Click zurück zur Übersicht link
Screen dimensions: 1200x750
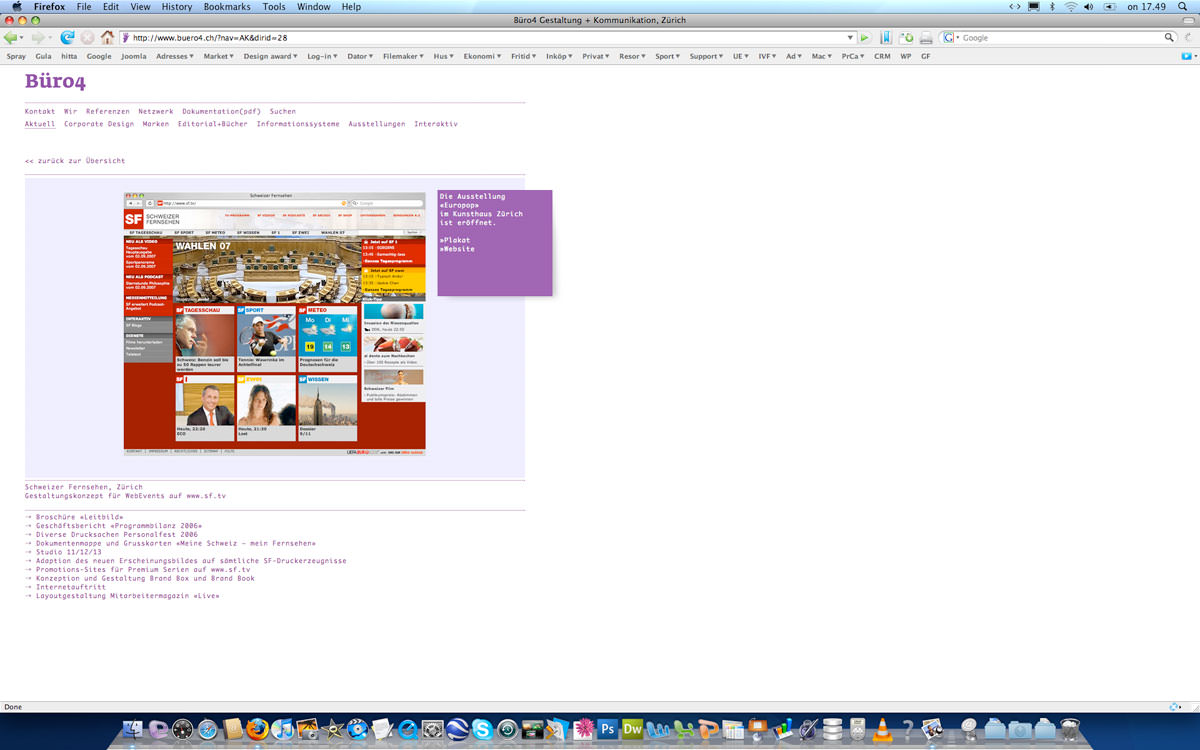point(75,160)
